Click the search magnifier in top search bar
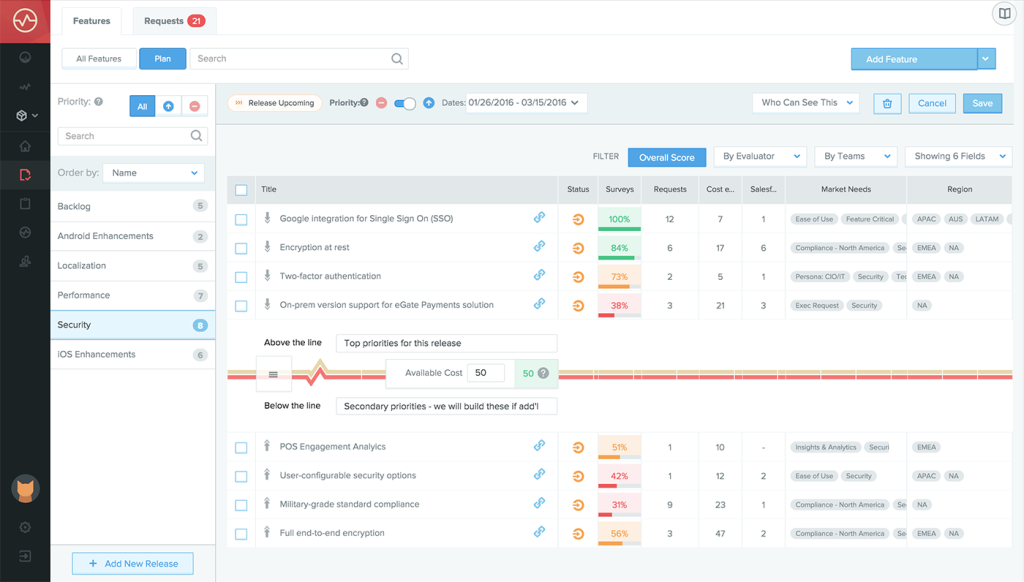Screen dimensions: 1024x582 click(x=397, y=59)
